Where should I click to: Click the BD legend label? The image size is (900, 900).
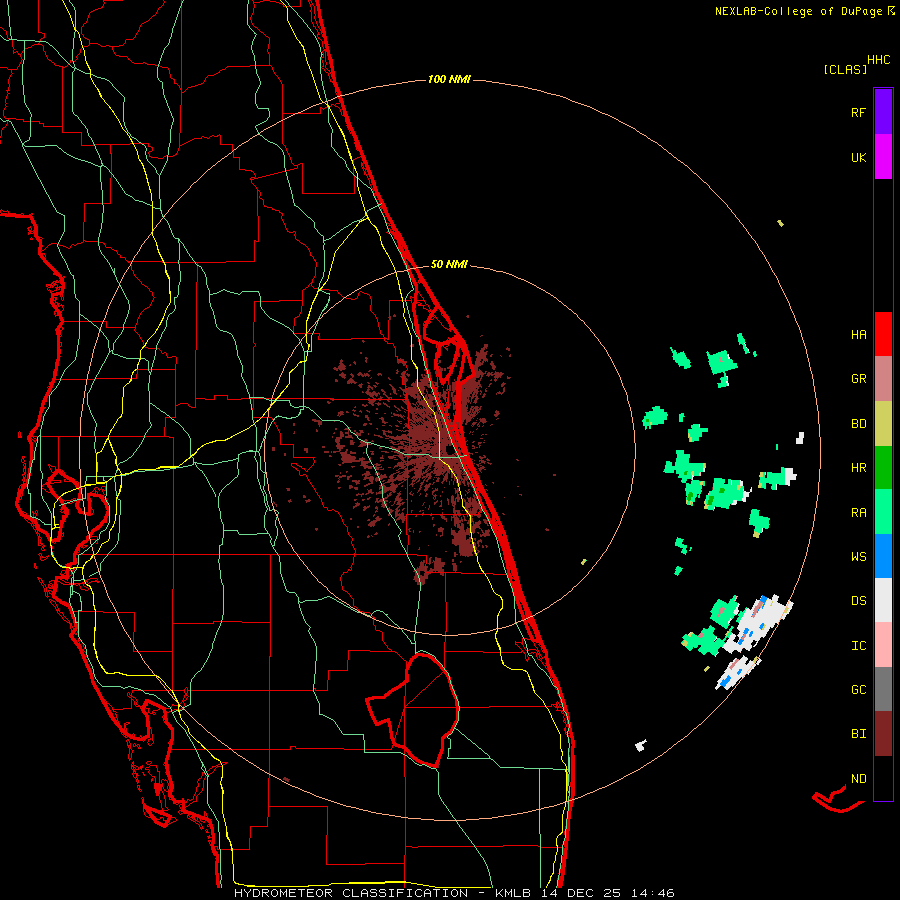[x=859, y=424]
